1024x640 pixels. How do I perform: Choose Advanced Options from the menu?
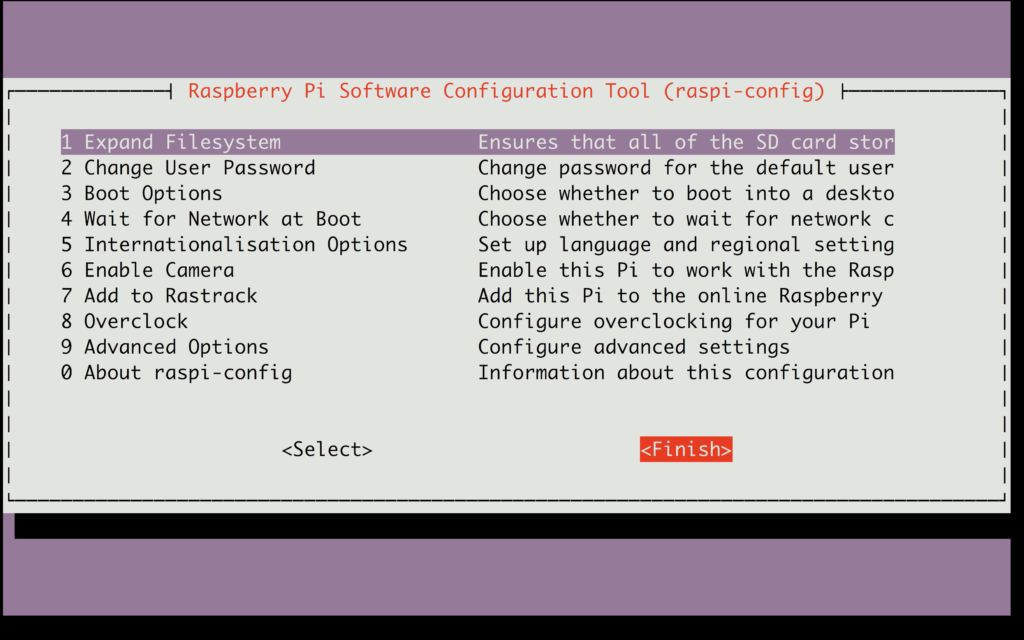175,346
